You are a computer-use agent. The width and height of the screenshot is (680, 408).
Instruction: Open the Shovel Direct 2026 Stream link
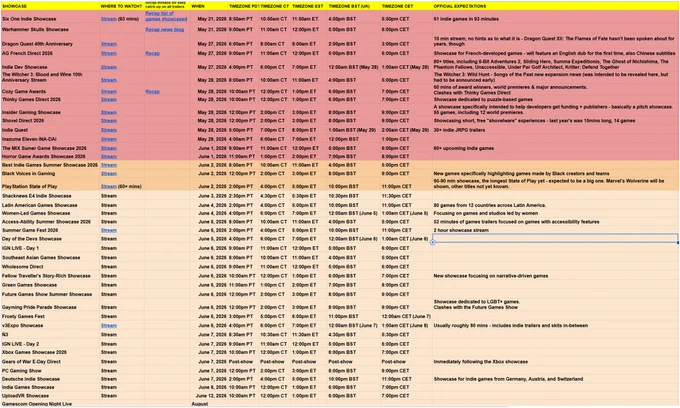point(108,121)
